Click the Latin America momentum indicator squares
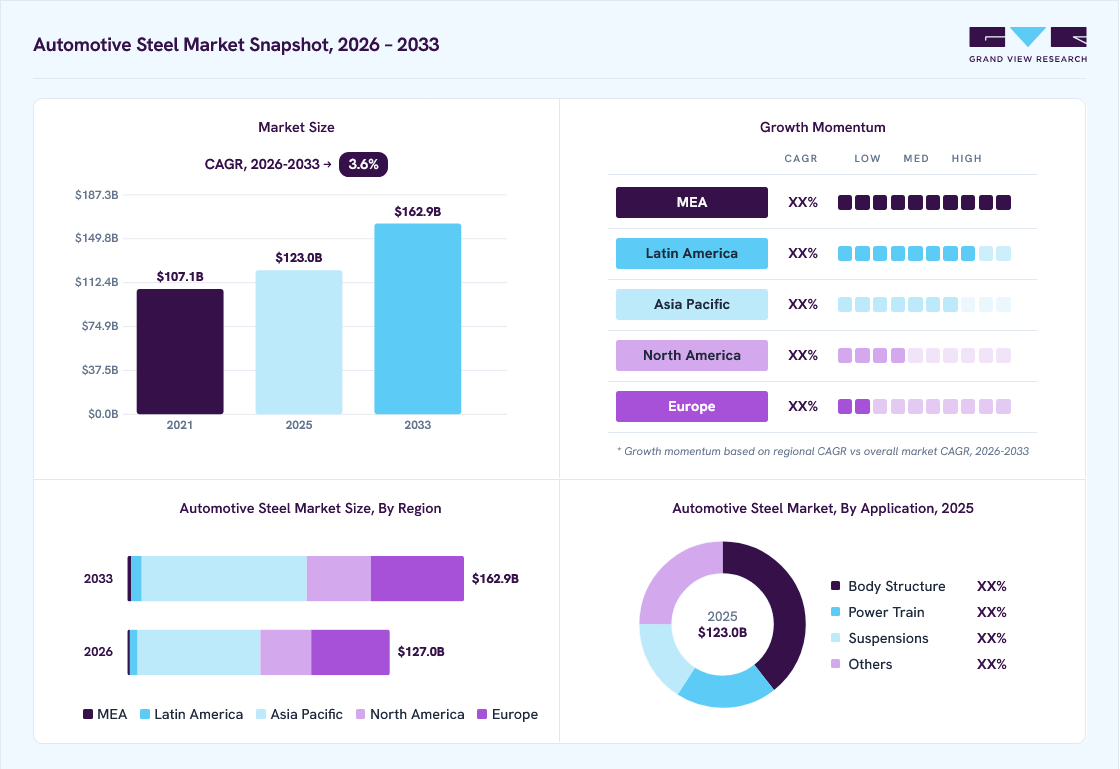 (924, 253)
